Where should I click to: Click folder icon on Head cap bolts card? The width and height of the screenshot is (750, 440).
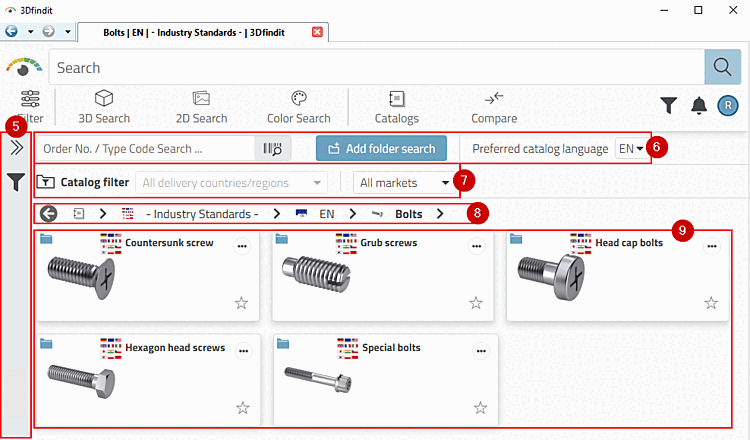[516, 238]
